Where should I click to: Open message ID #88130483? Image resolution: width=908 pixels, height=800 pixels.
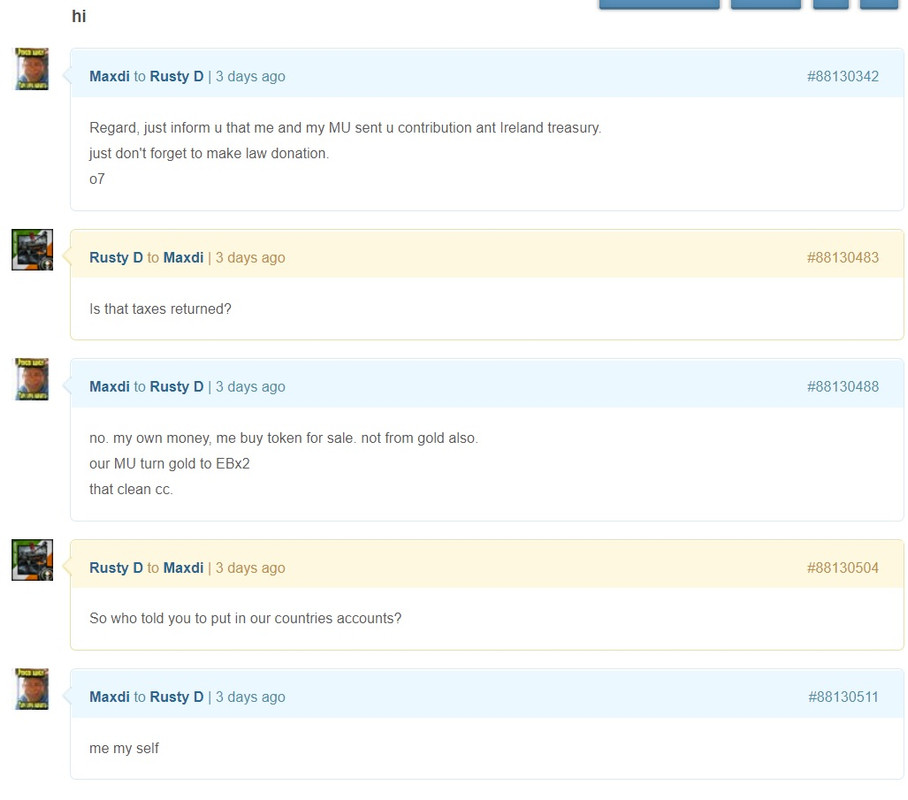click(x=843, y=258)
